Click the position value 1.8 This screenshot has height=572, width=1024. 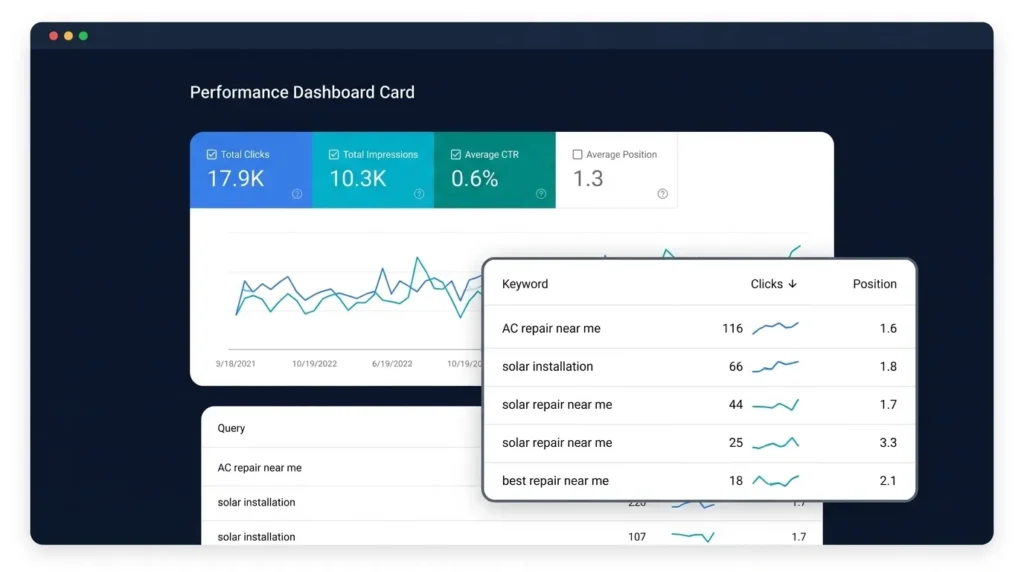(888, 366)
